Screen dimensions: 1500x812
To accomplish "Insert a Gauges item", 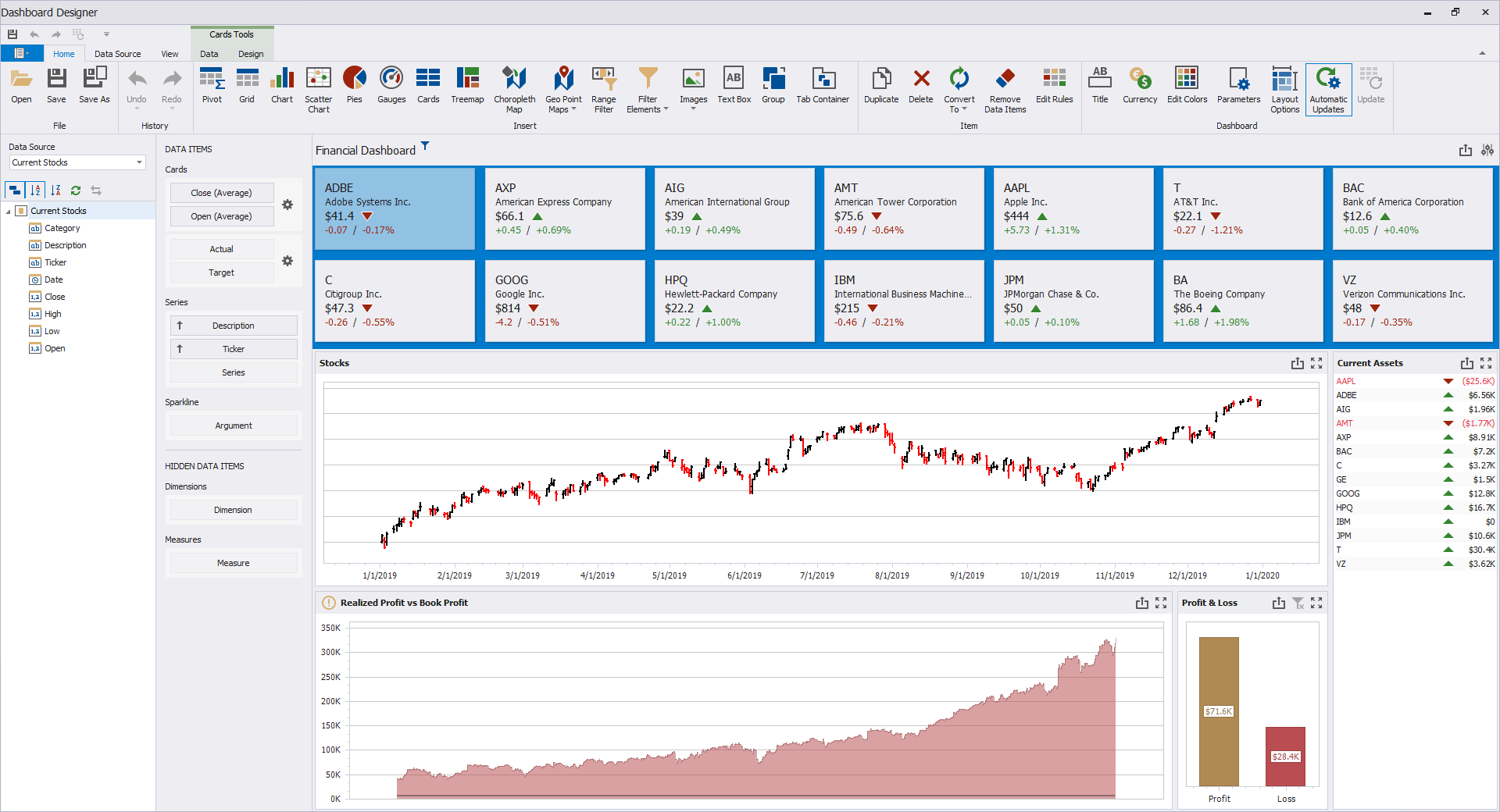I will click(x=391, y=86).
